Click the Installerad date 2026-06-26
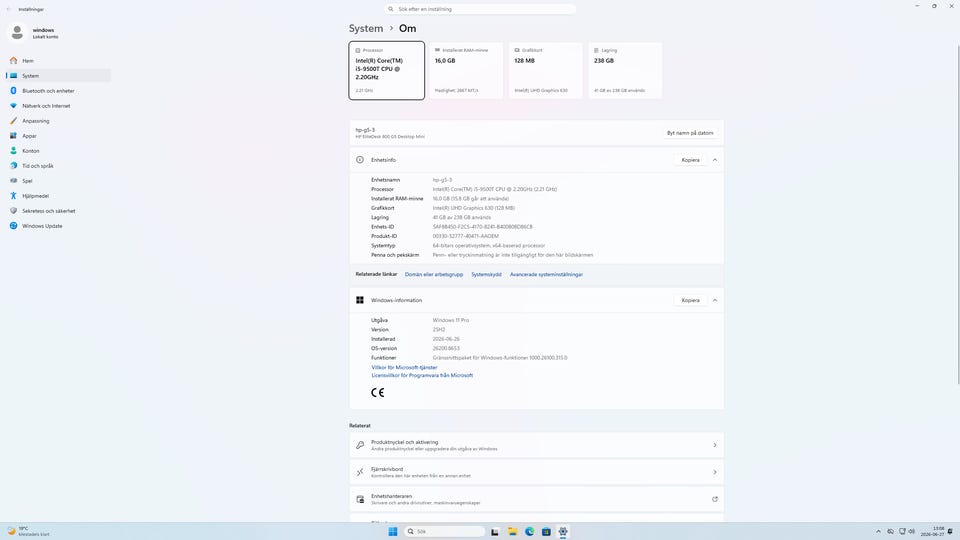The width and height of the screenshot is (960, 540). pyautogui.click(x=446, y=339)
